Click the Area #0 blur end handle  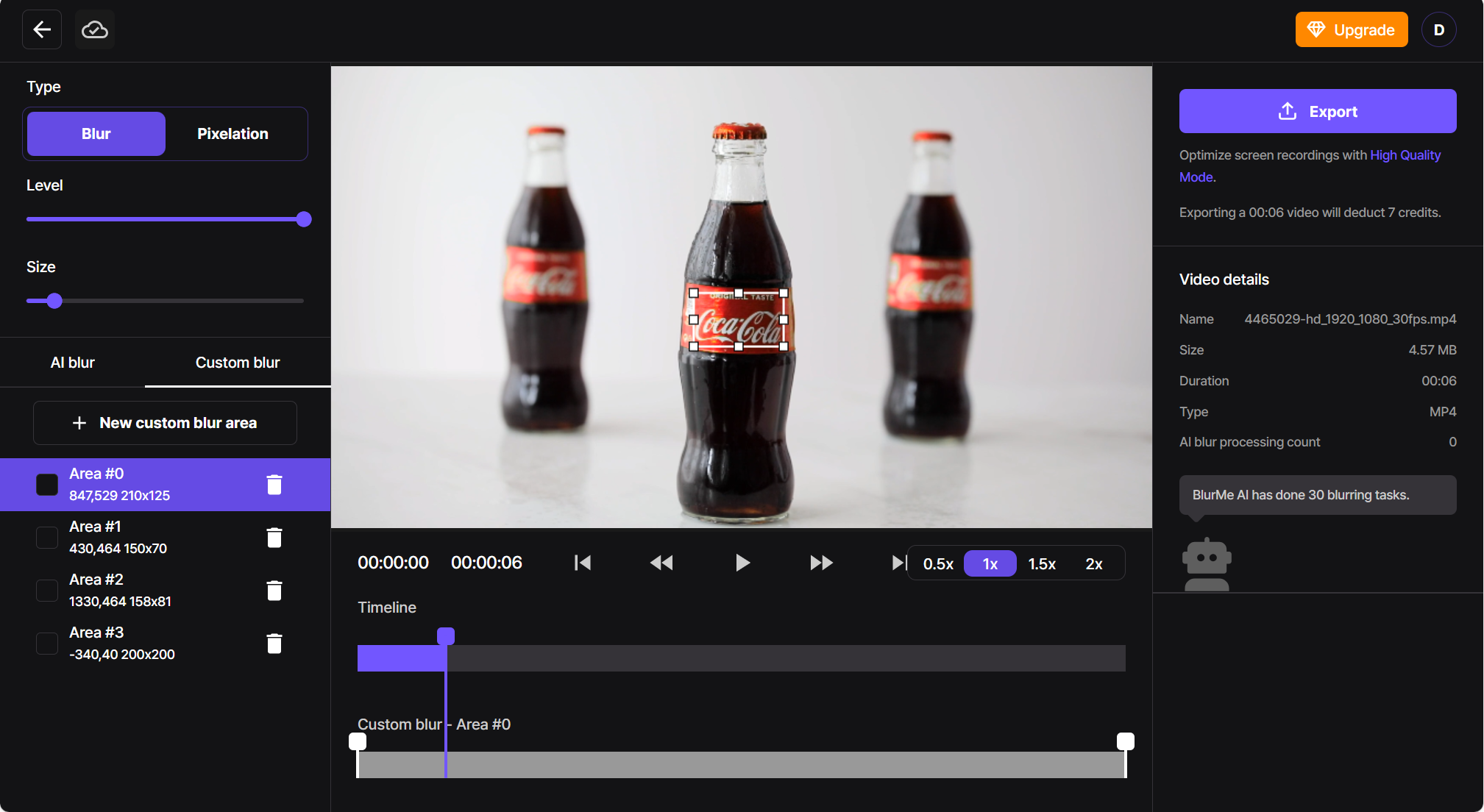[x=1126, y=741]
